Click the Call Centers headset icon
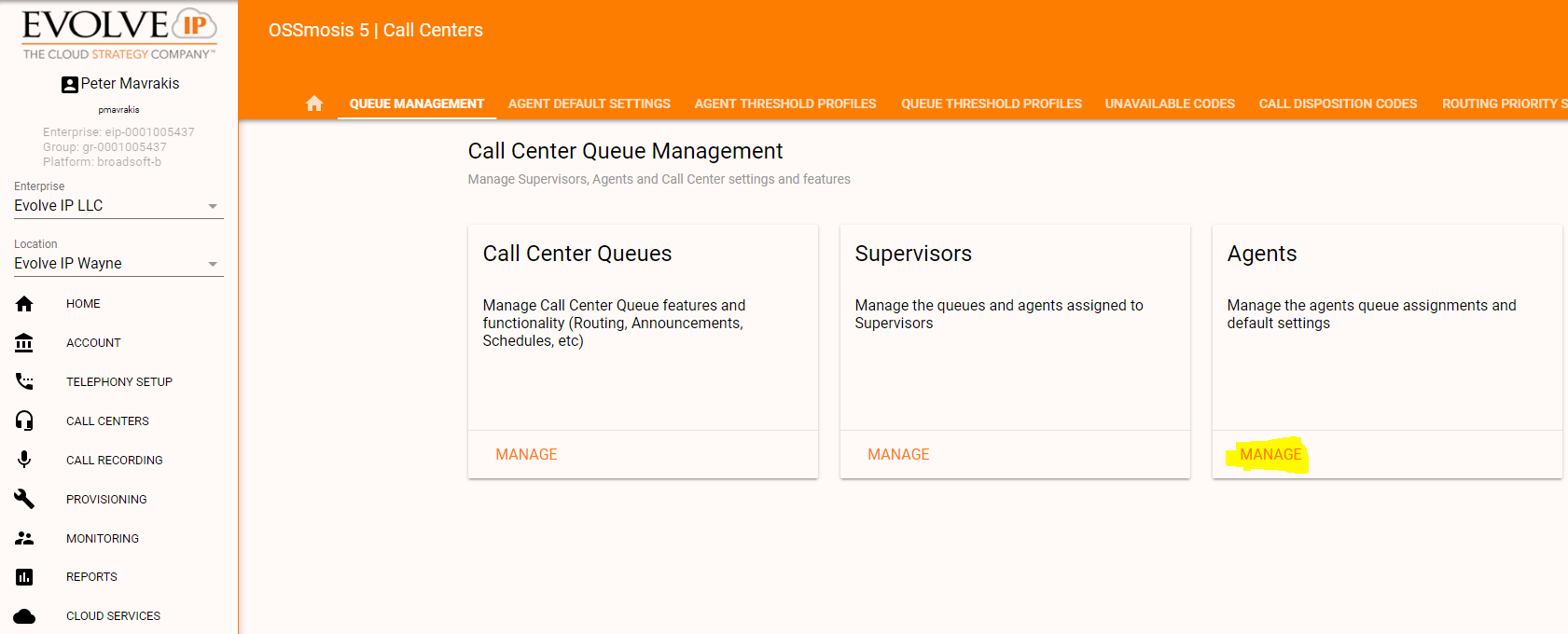Viewport: 1568px width, 634px height. click(x=24, y=420)
